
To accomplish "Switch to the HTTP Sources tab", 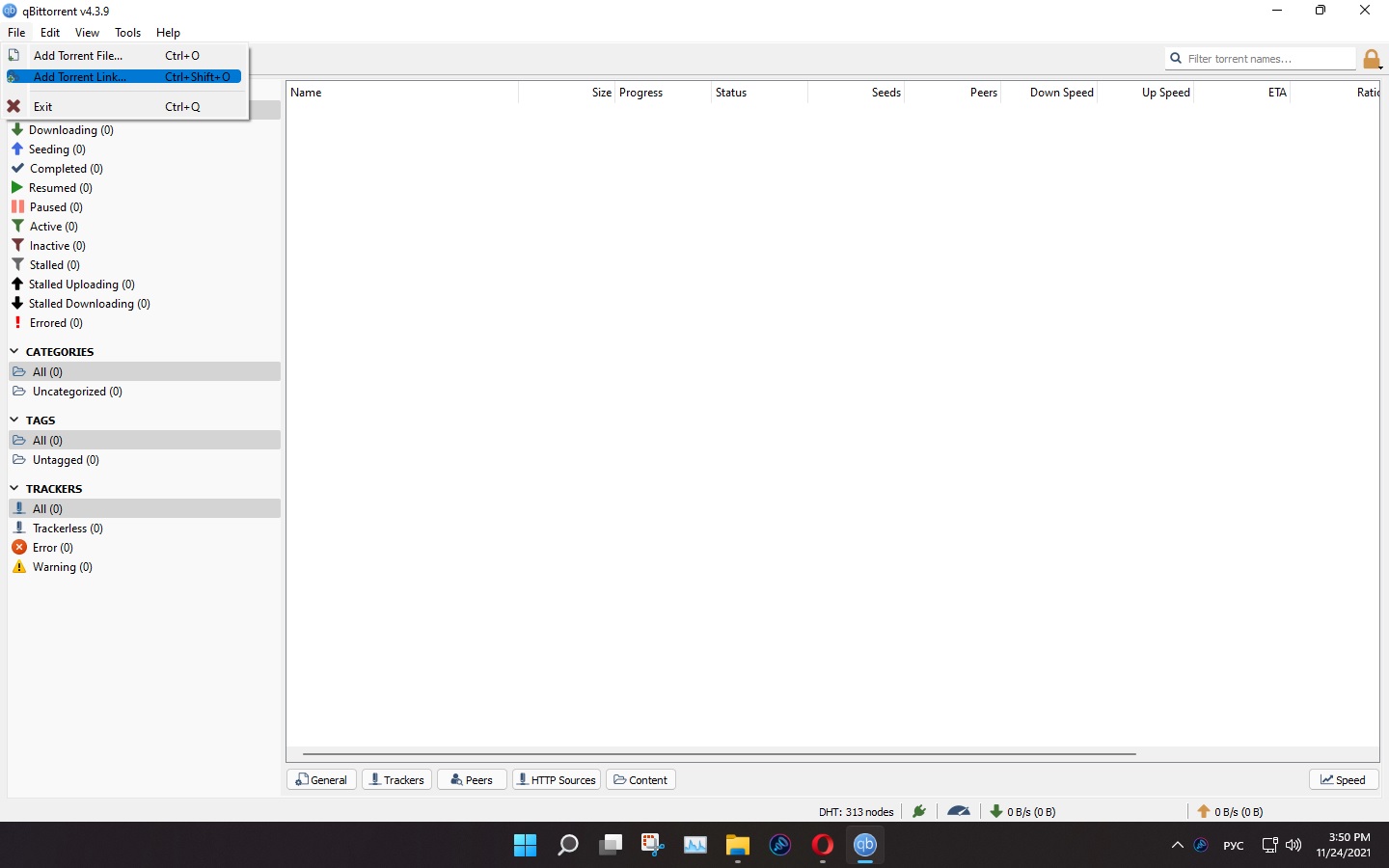I will point(557,779).
